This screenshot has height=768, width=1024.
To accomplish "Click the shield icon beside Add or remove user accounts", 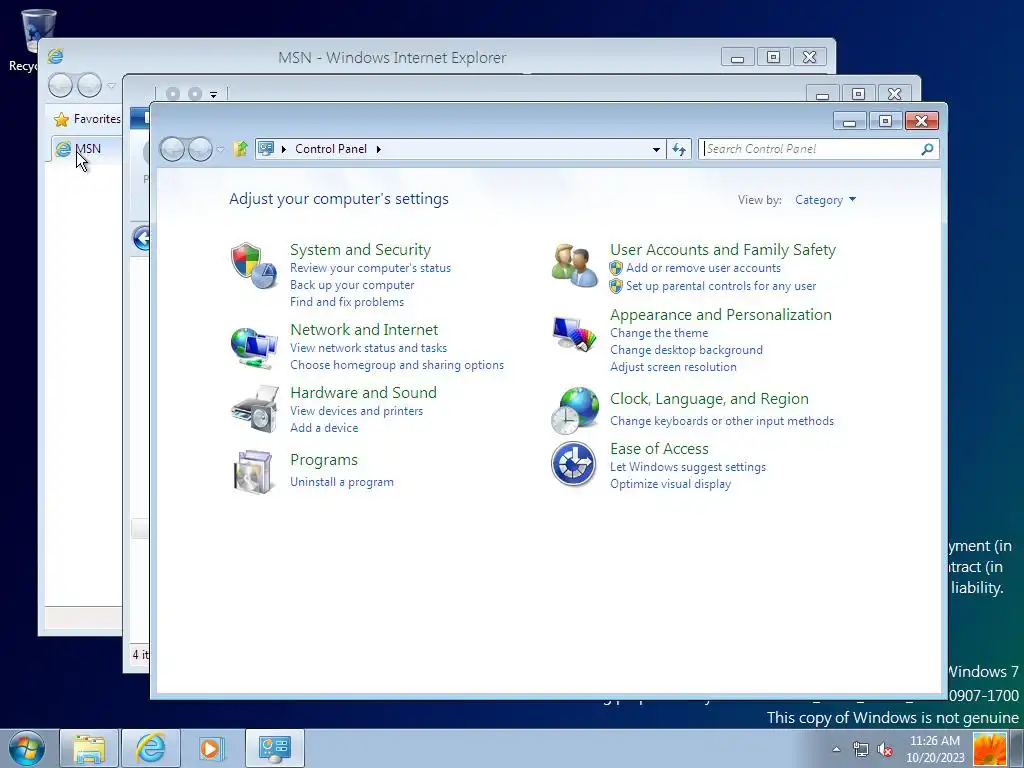I will coord(616,268).
